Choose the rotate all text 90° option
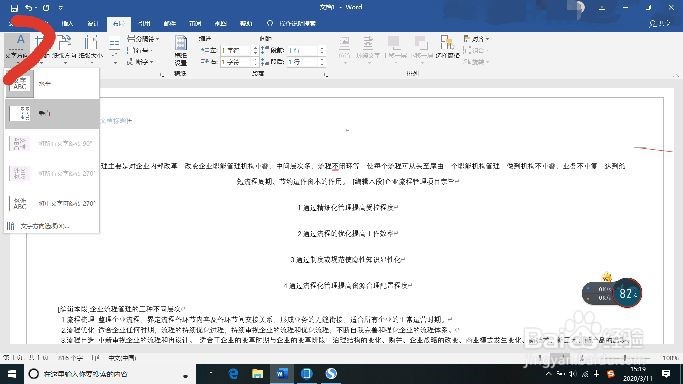683x384 pixels. pos(52,143)
